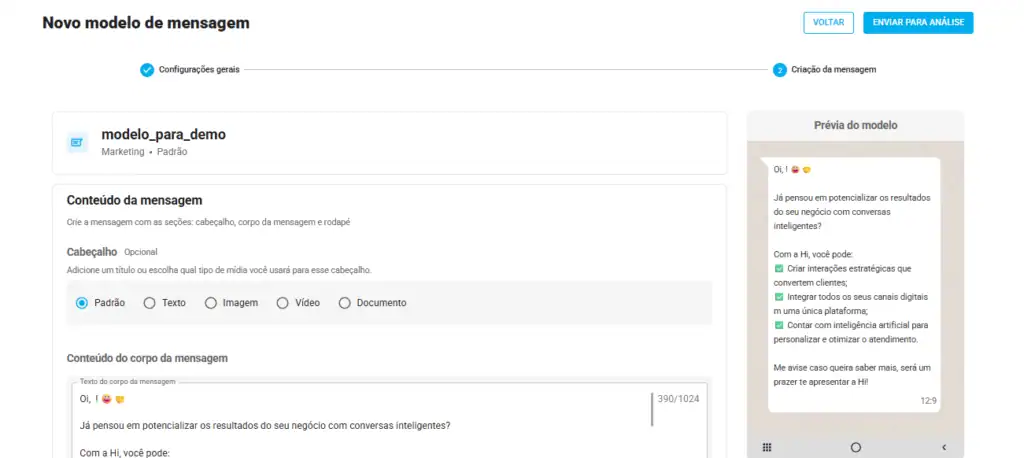Click the message template icon beside modelo_para_demo
1024x458 pixels.
pos(78,143)
